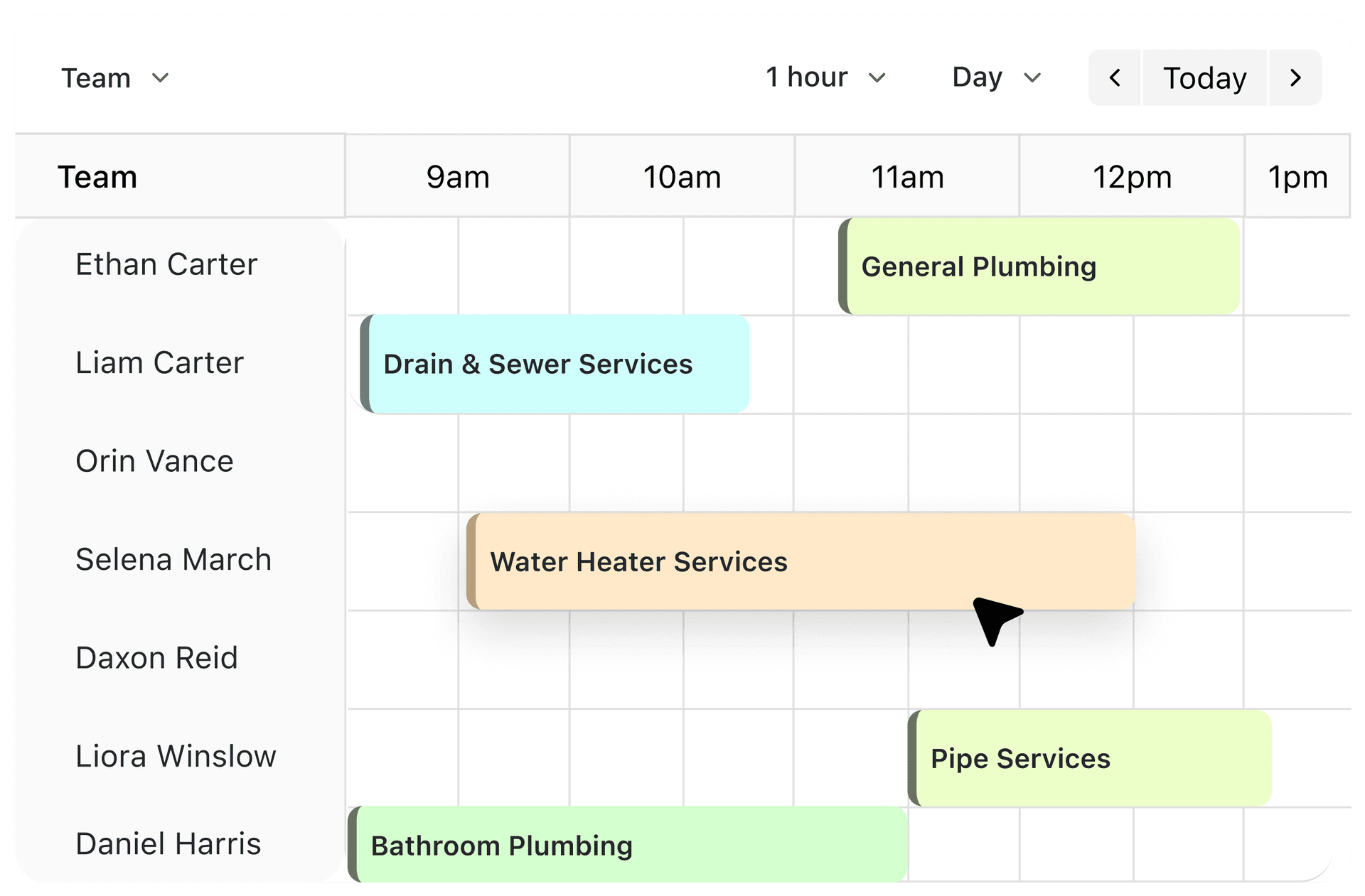
Task: Click Daniel Harris's name
Action: click(168, 844)
